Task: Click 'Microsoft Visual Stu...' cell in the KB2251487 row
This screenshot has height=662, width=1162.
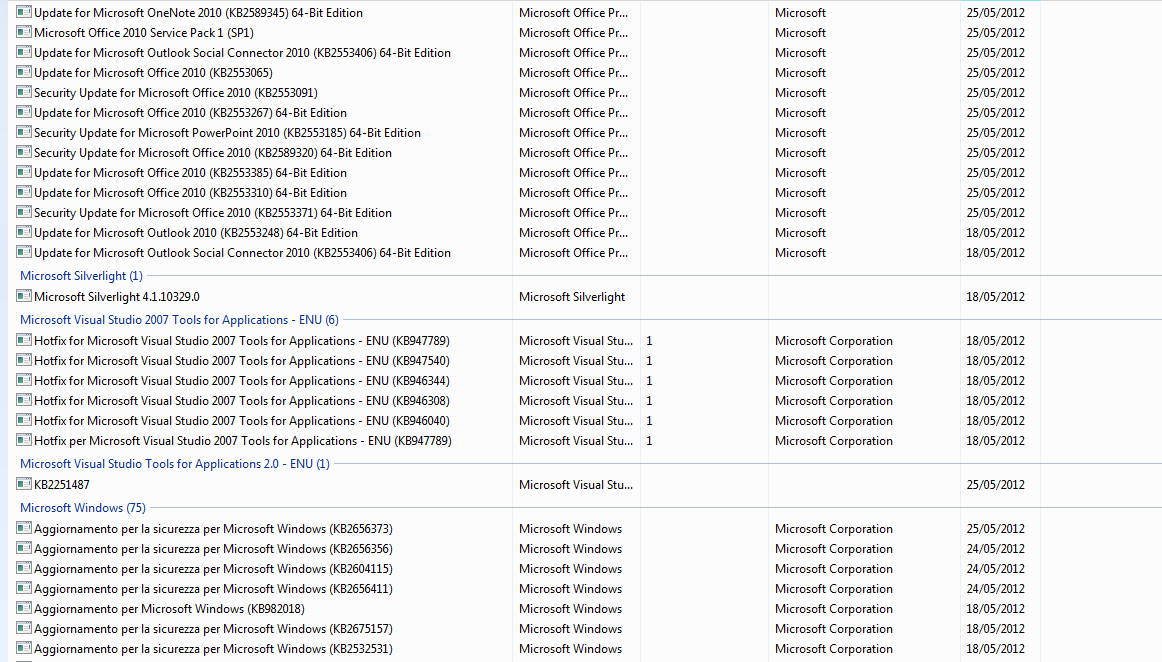Action: click(576, 485)
